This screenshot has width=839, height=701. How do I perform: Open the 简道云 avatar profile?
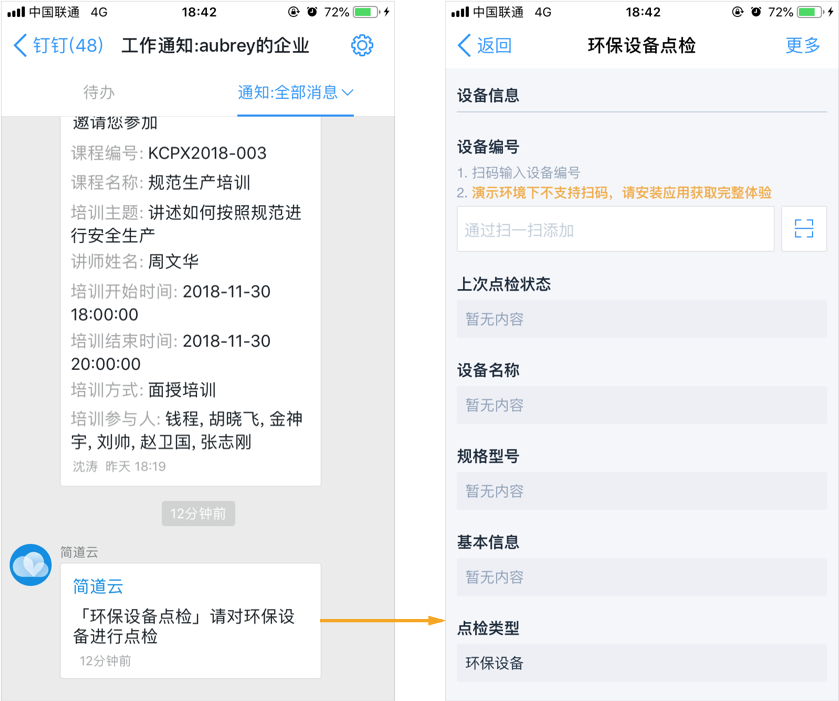click(30, 565)
